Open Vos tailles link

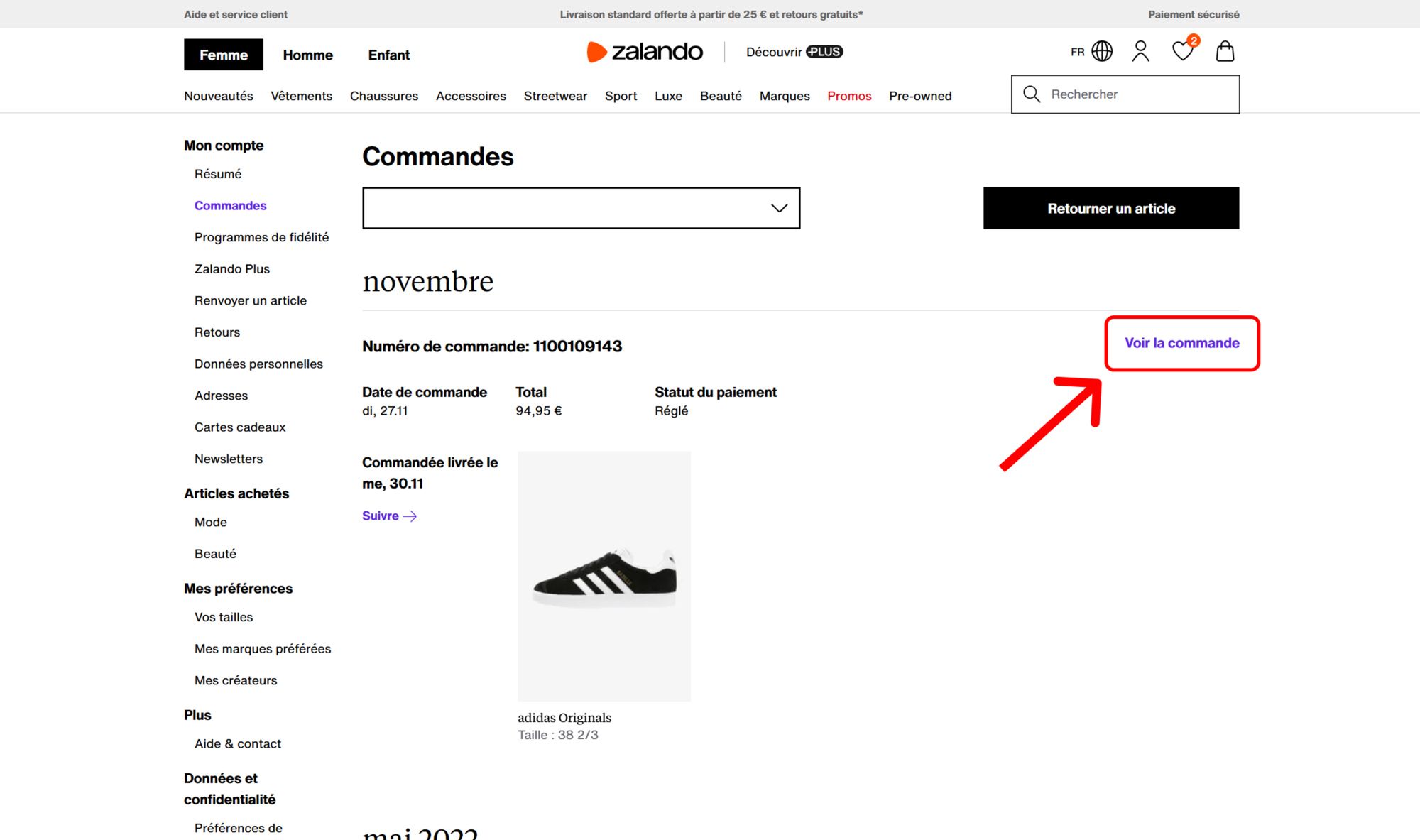(x=224, y=617)
